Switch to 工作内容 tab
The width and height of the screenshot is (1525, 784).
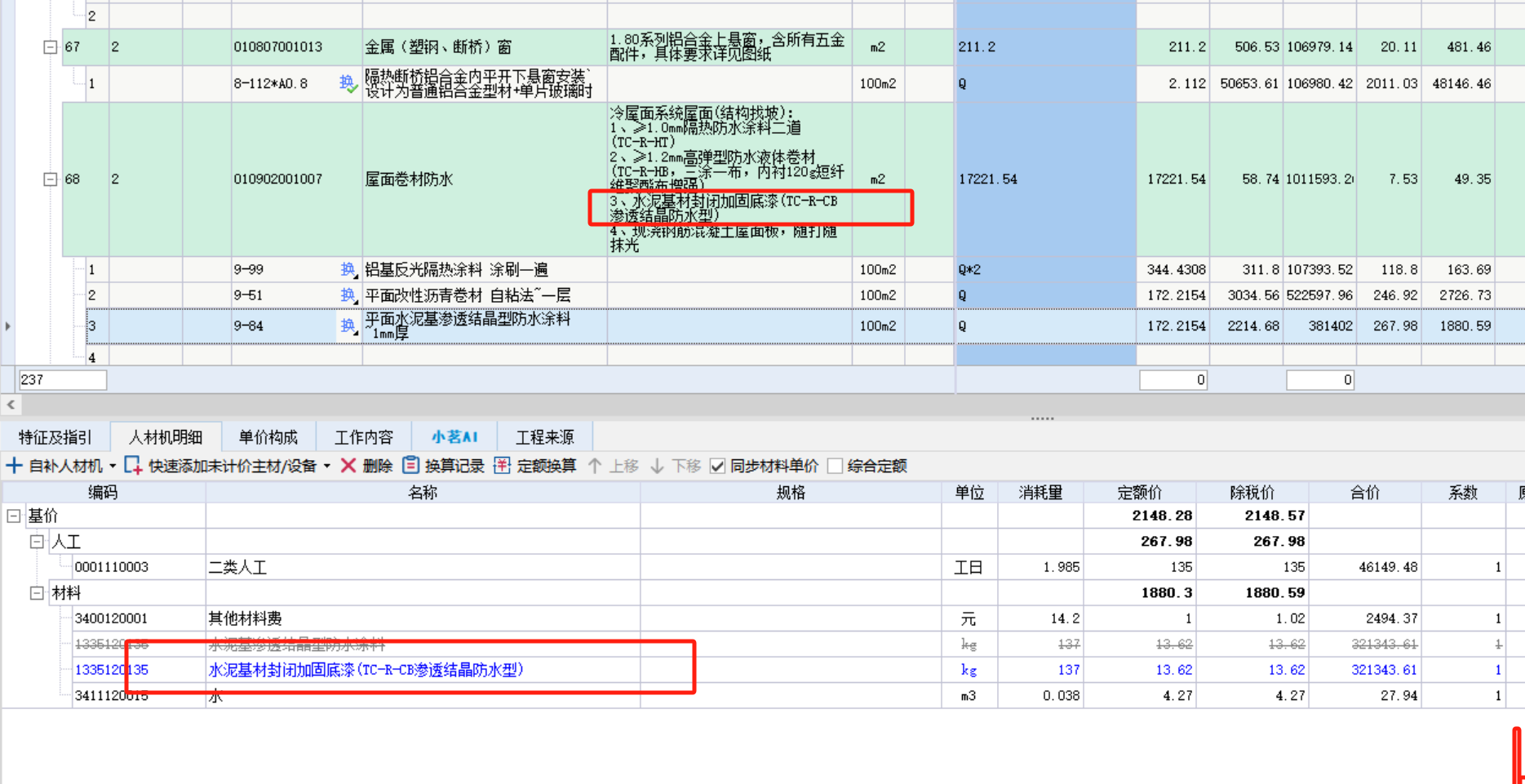(364, 437)
